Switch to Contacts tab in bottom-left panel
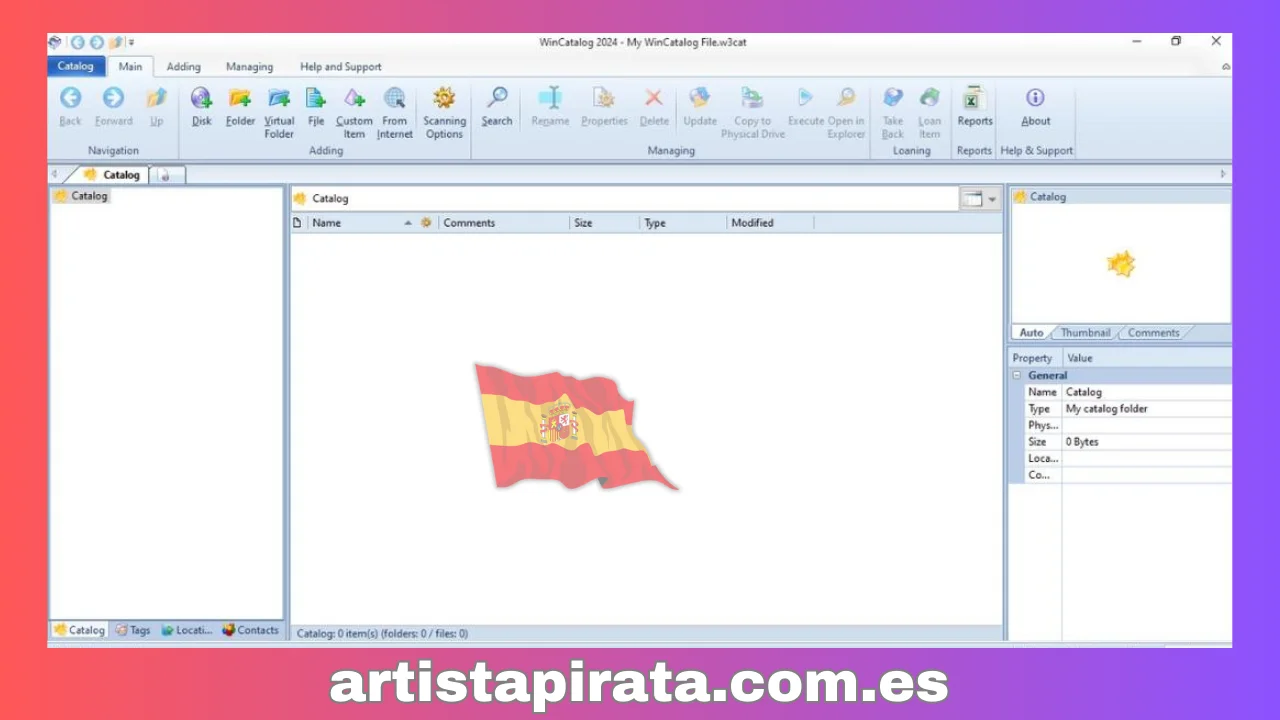This screenshot has width=1280, height=720. 250,630
